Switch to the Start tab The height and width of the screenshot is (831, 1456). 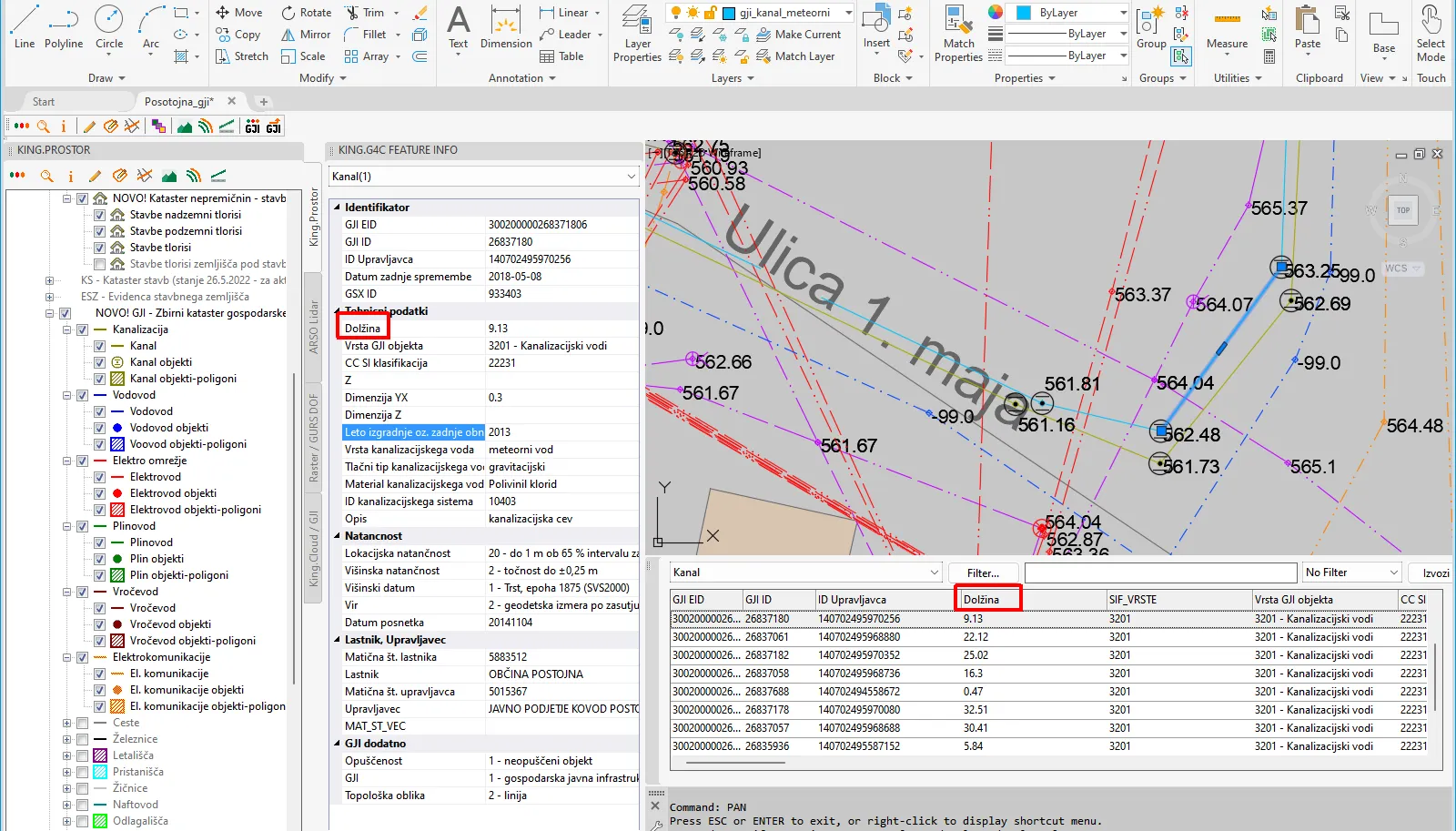click(x=44, y=102)
